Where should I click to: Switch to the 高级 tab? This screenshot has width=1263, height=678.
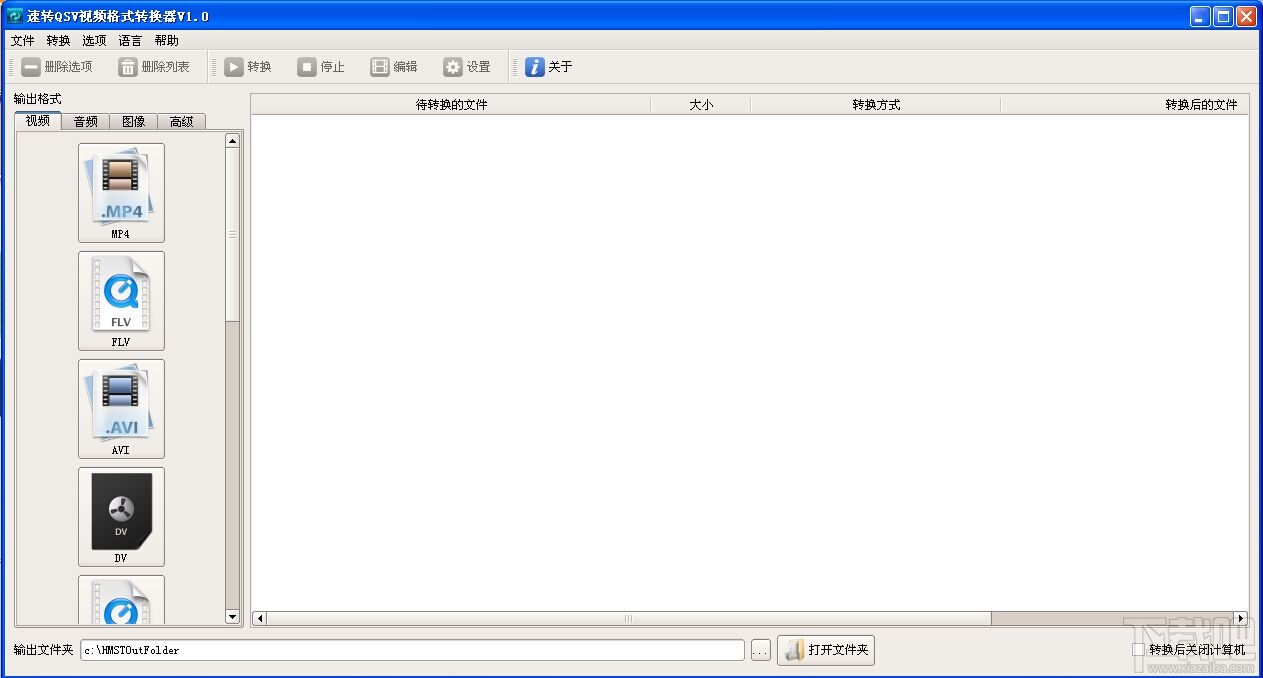pyautogui.click(x=182, y=122)
